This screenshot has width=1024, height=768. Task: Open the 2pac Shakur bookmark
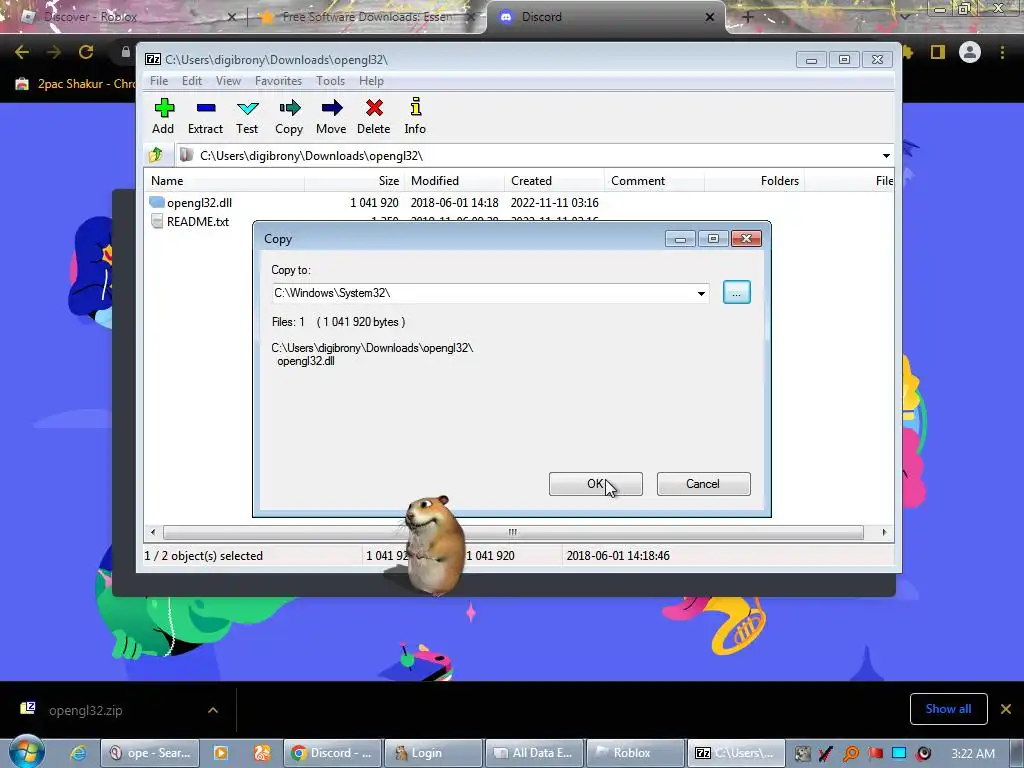[75, 84]
